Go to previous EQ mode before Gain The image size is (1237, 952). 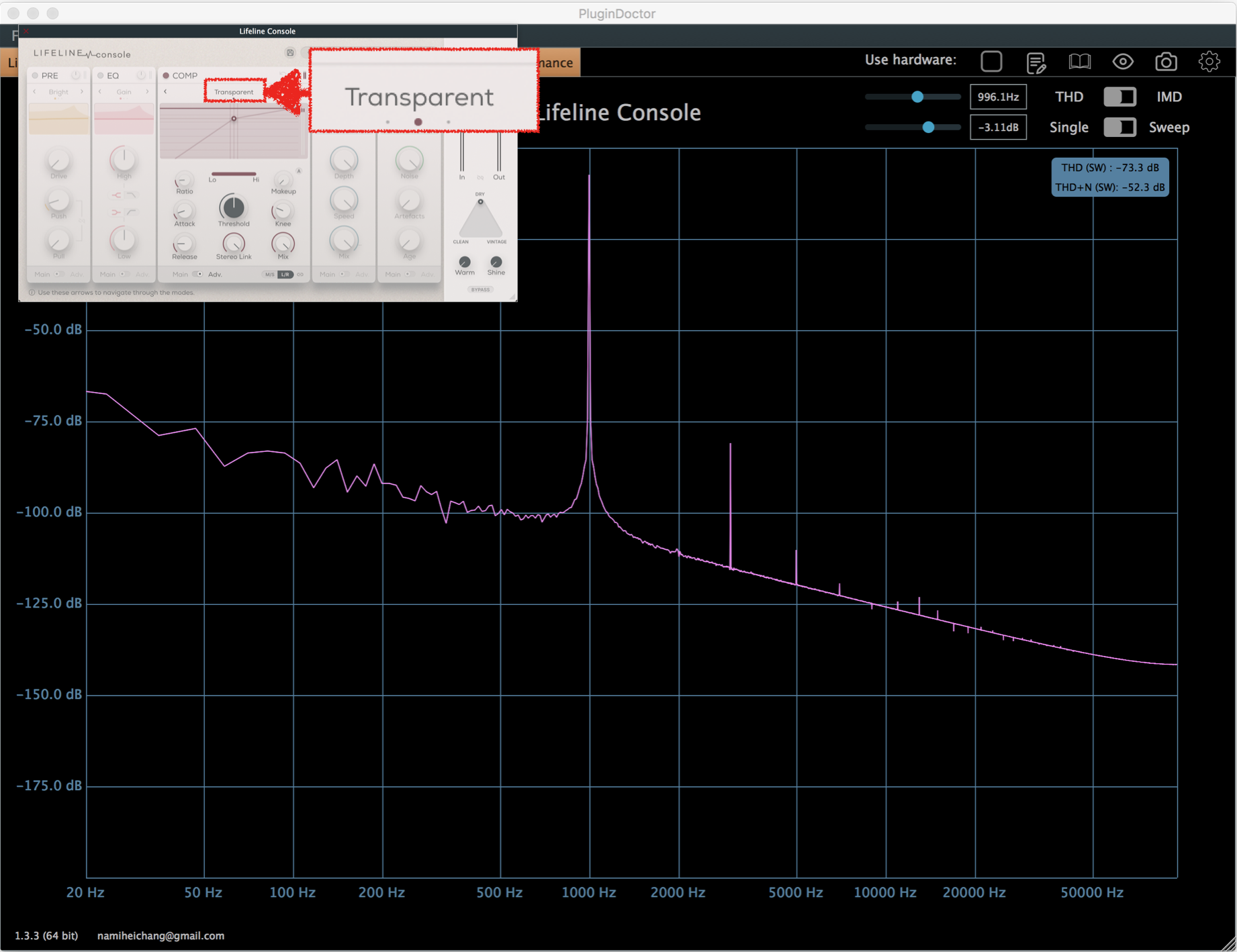click(100, 91)
